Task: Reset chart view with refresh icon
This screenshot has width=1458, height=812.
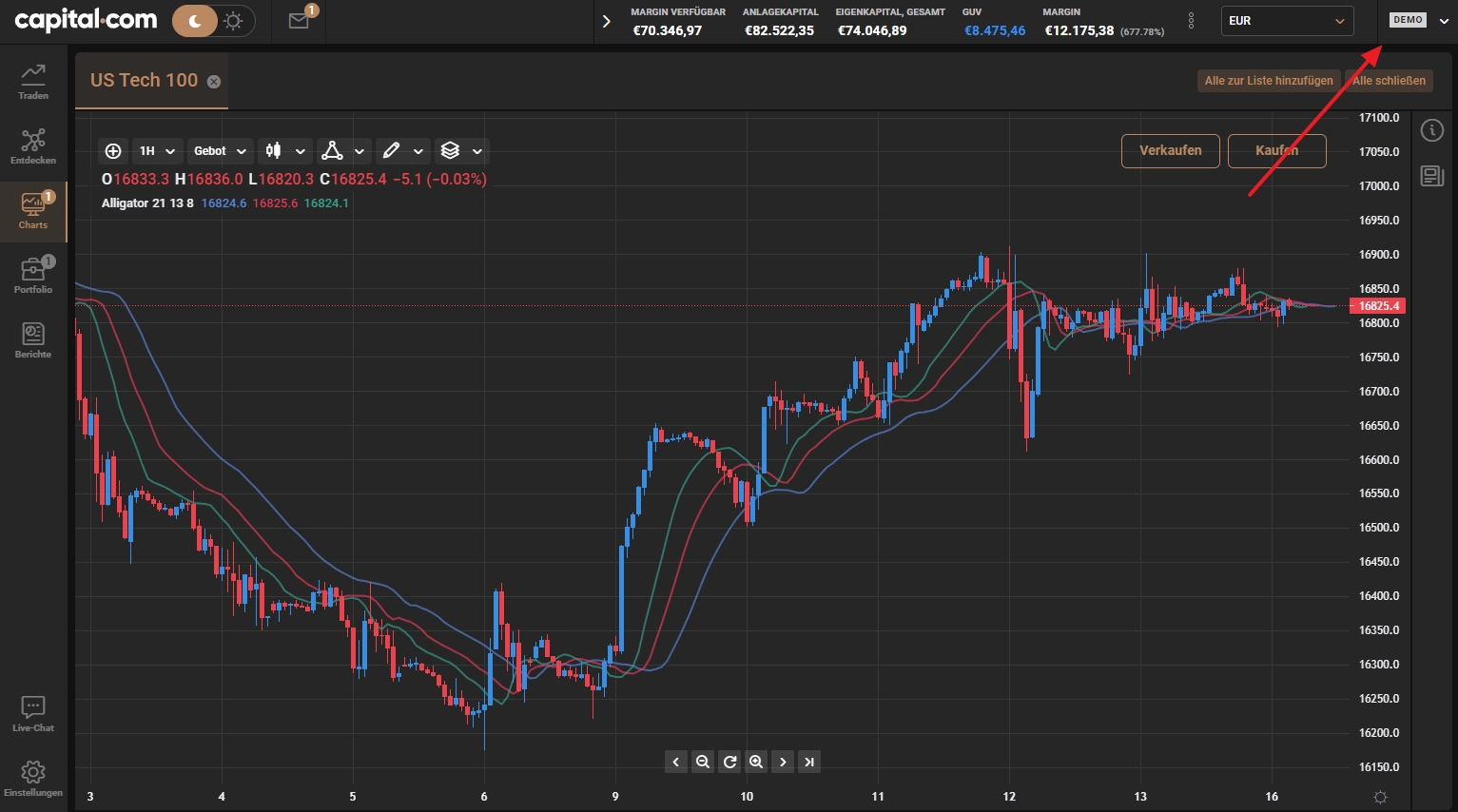Action: pyautogui.click(x=729, y=762)
